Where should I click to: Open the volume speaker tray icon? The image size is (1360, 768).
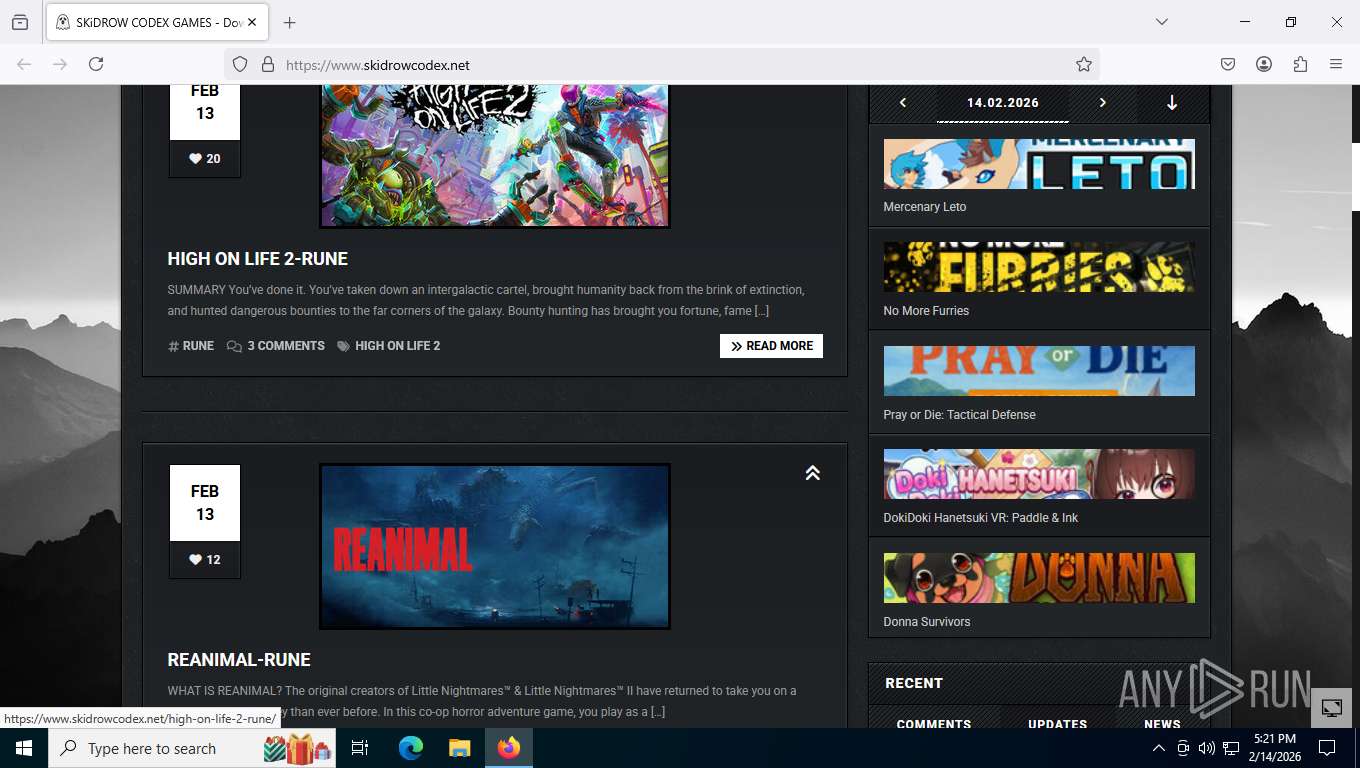pyautogui.click(x=1207, y=748)
